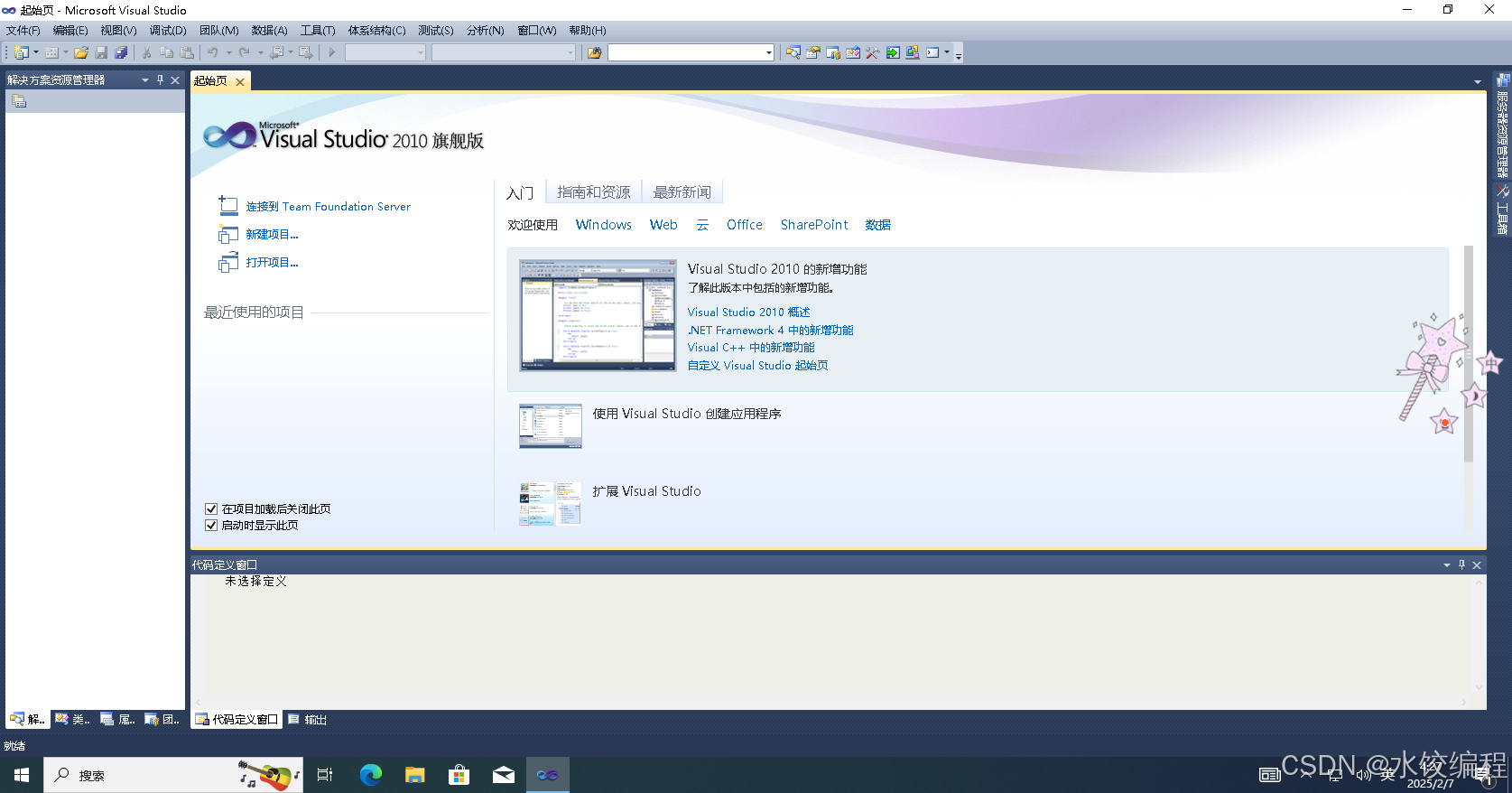Viewport: 1512px width, 793px height.
Task: Click the New Project toolbar icon
Action: tap(21, 52)
